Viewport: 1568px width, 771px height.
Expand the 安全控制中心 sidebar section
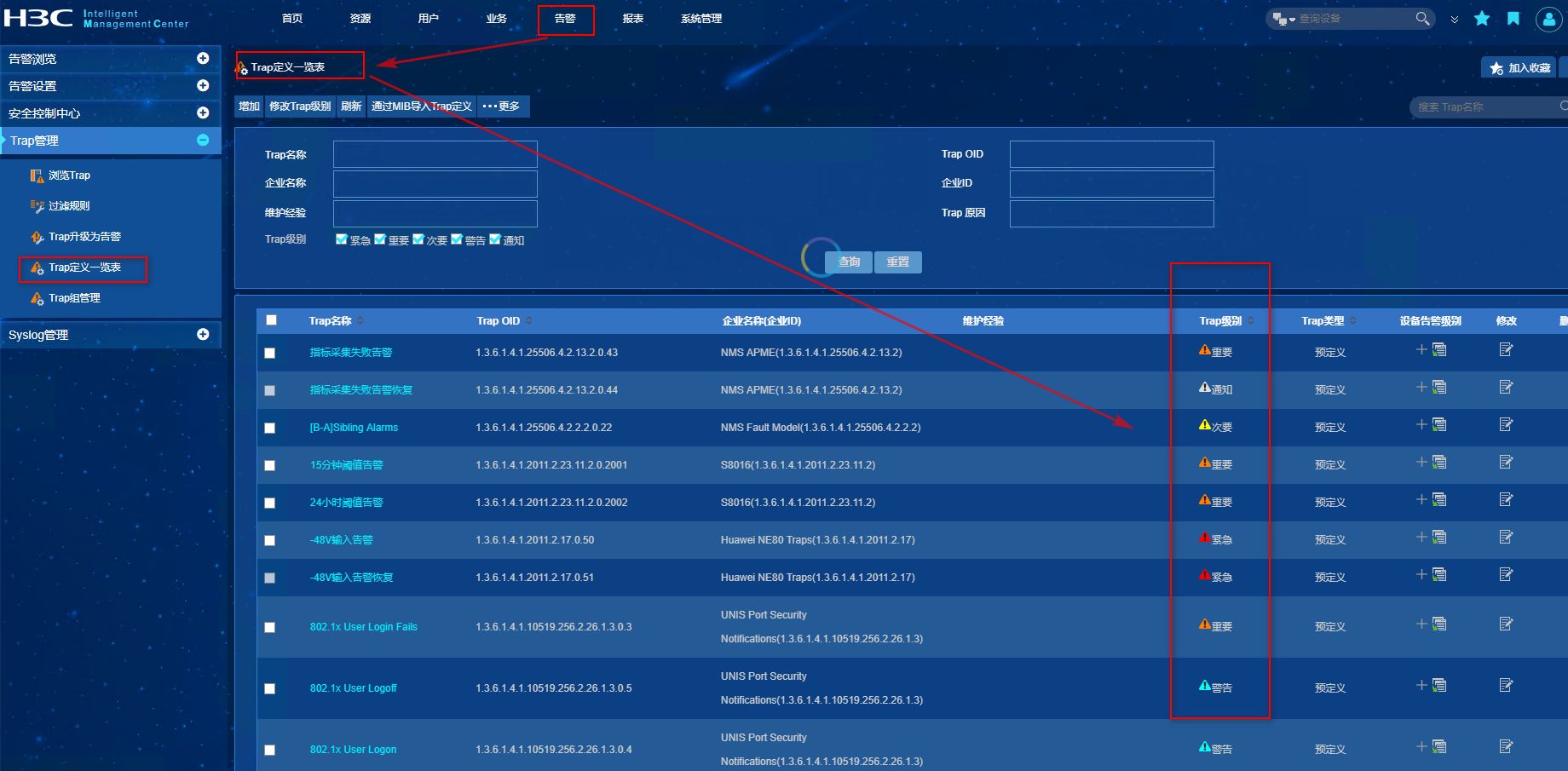pyautogui.click(x=203, y=112)
